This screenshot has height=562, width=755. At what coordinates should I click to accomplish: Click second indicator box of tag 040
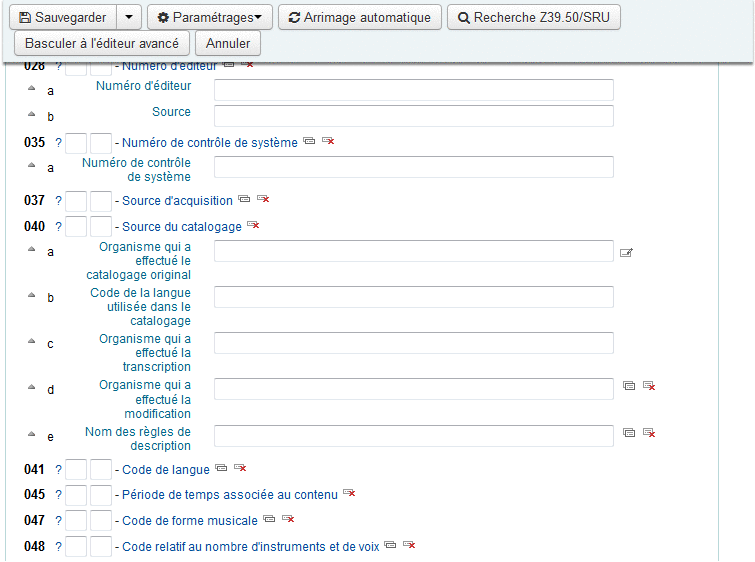(x=101, y=226)
